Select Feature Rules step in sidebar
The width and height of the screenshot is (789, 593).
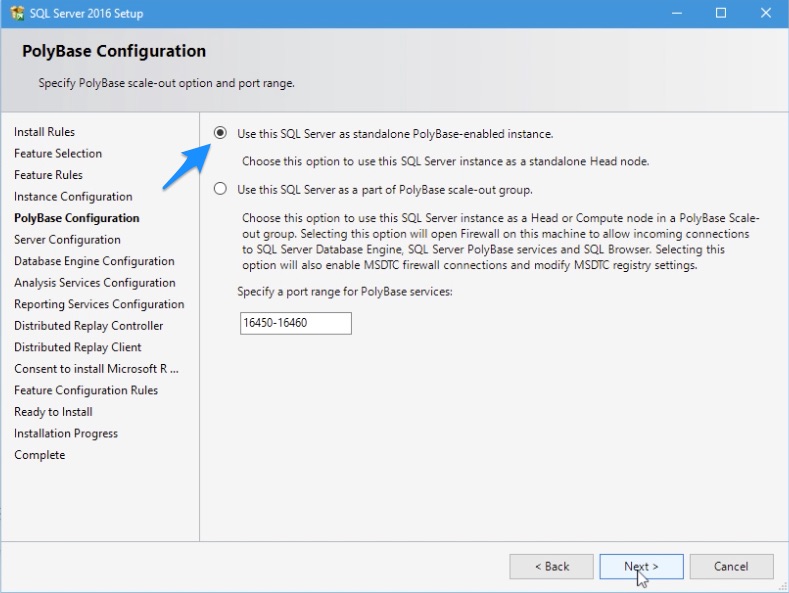tap(48, 175)
